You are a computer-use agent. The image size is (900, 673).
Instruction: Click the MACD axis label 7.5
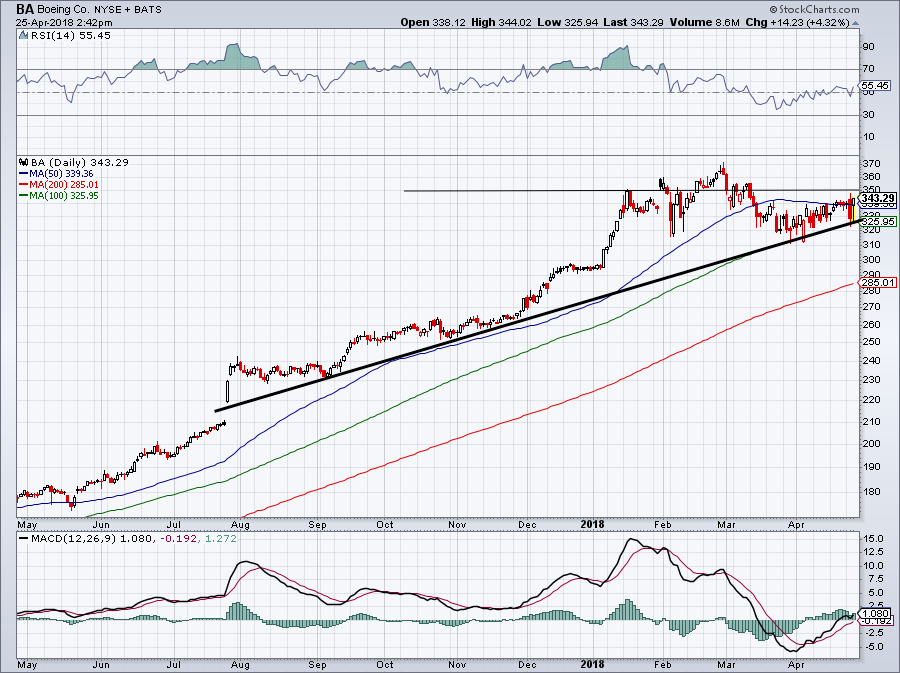point(875,579)
